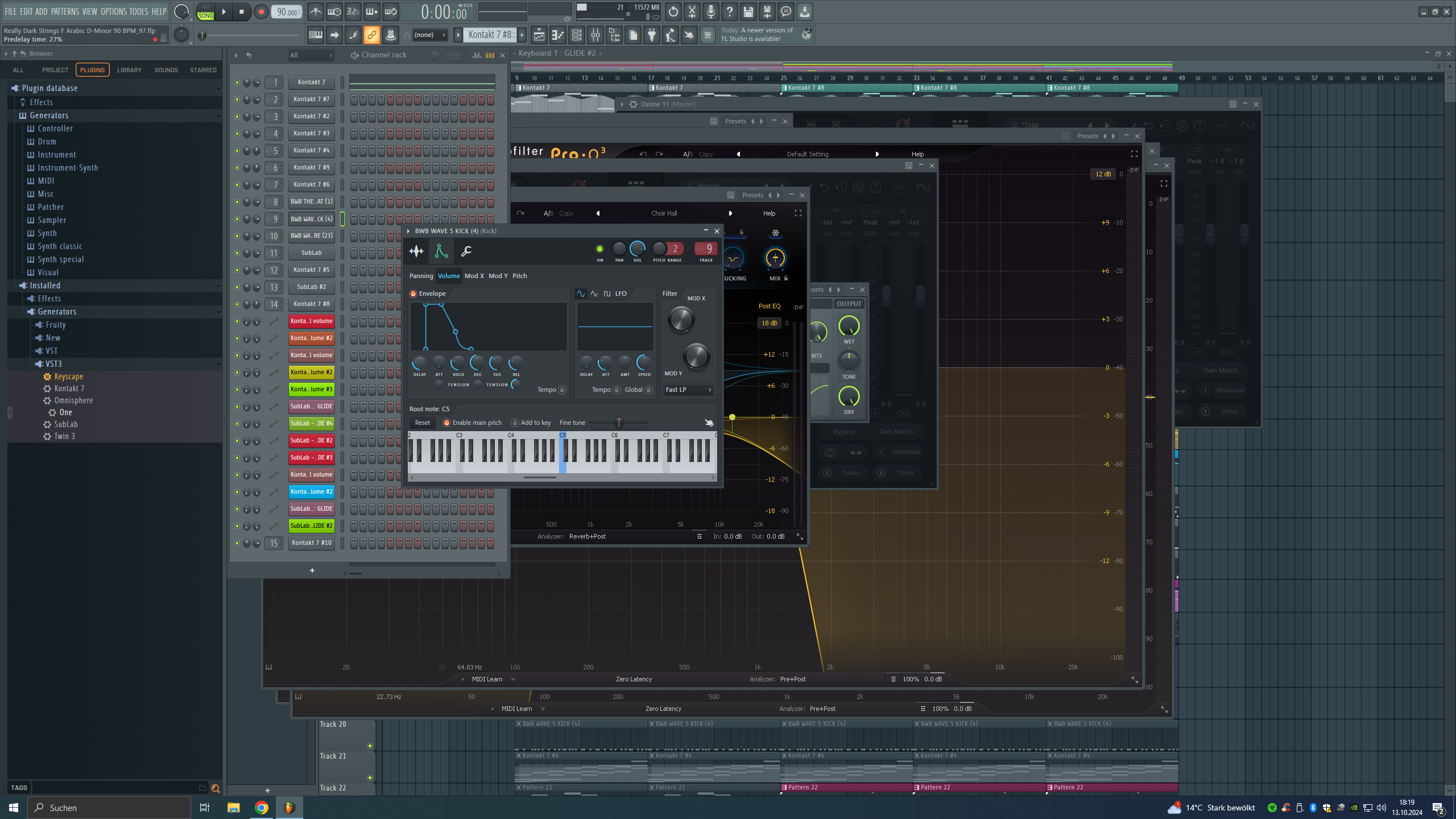This screenshot has width=1456, height=819.
Task: Click the browser search magnifier icon
Action: pyautogui.click(x=216, y=788)
